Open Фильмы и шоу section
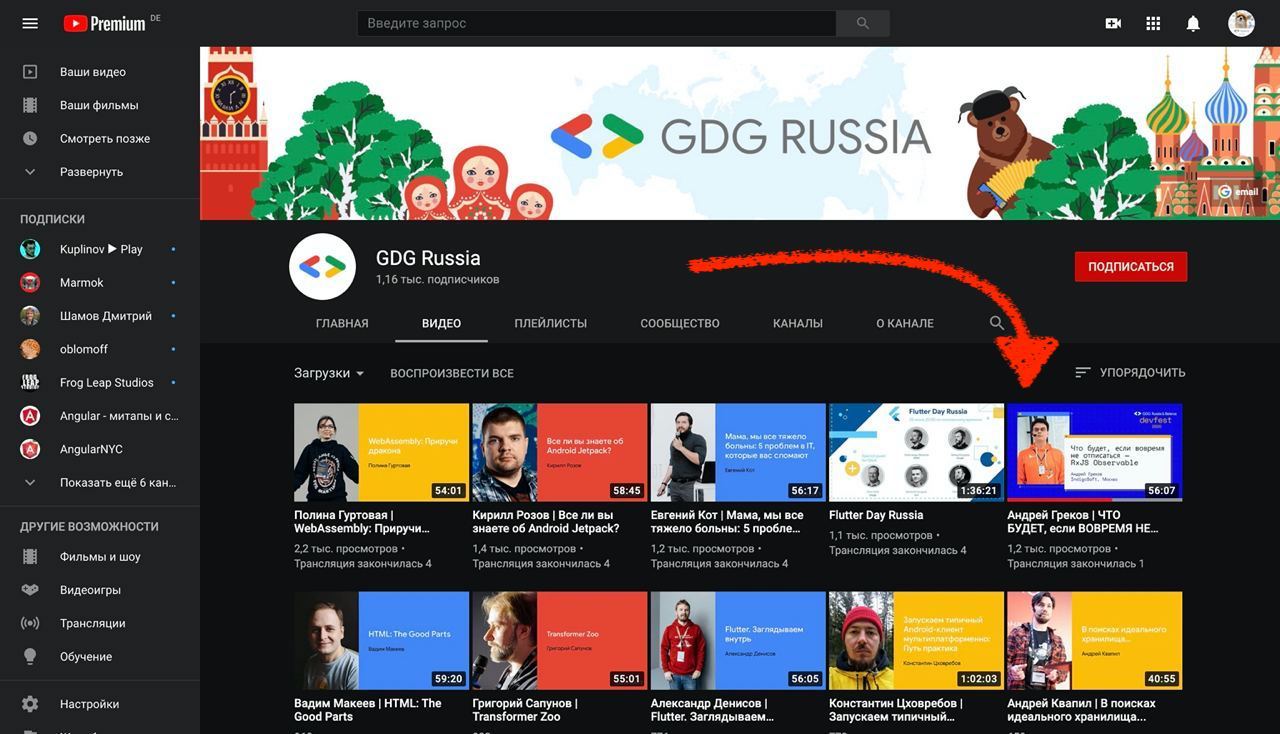Viewport: 1280px width, 734px height. (x=100, y=557)
